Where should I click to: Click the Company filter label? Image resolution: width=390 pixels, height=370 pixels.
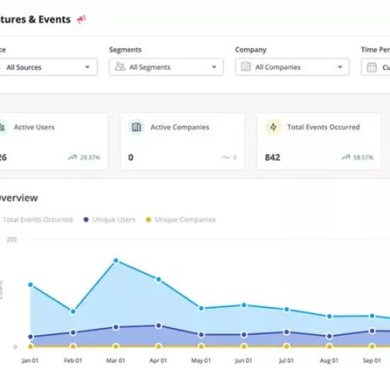[x=251, y=50]
